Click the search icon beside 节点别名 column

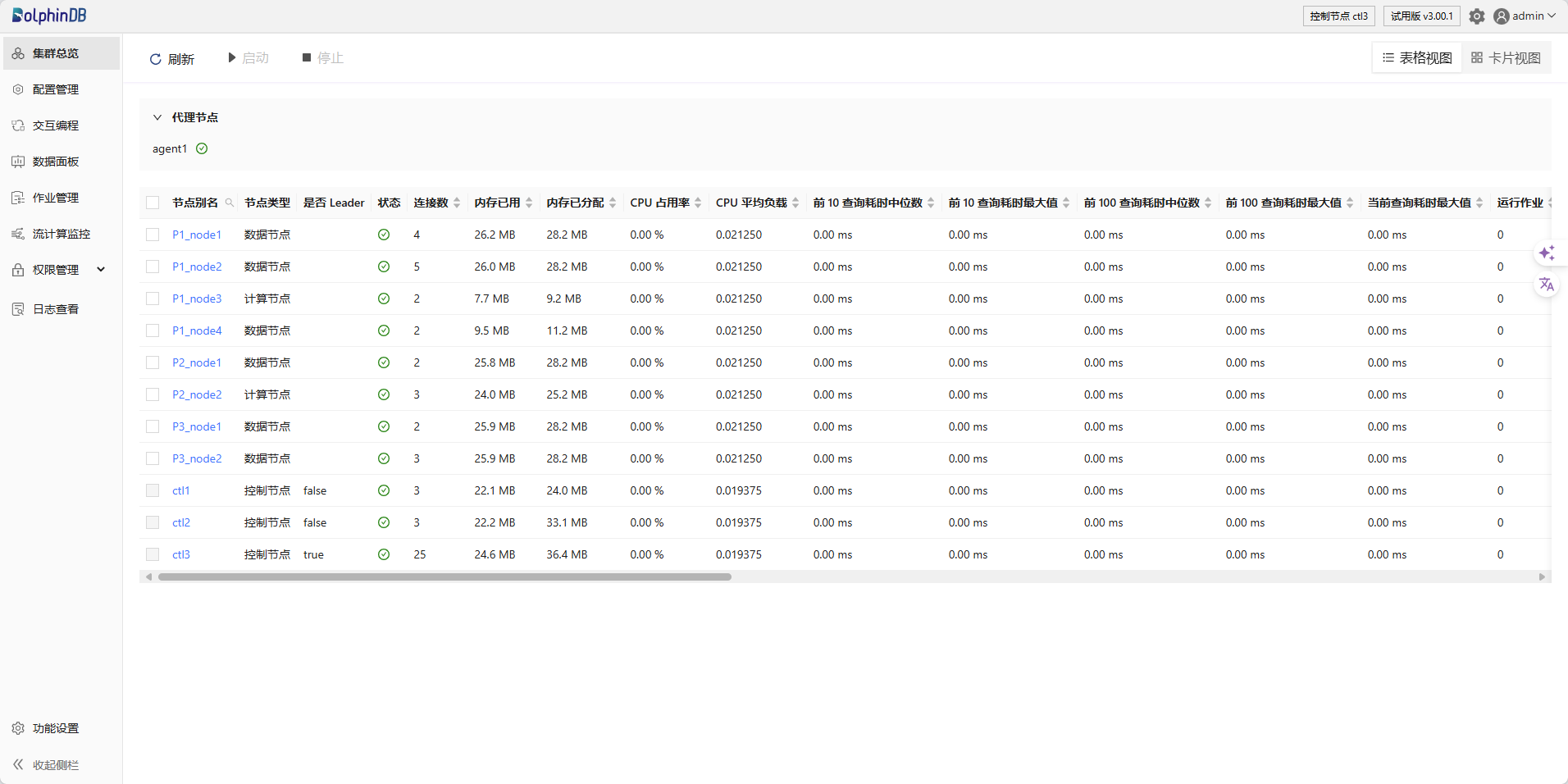coord(230,203)
